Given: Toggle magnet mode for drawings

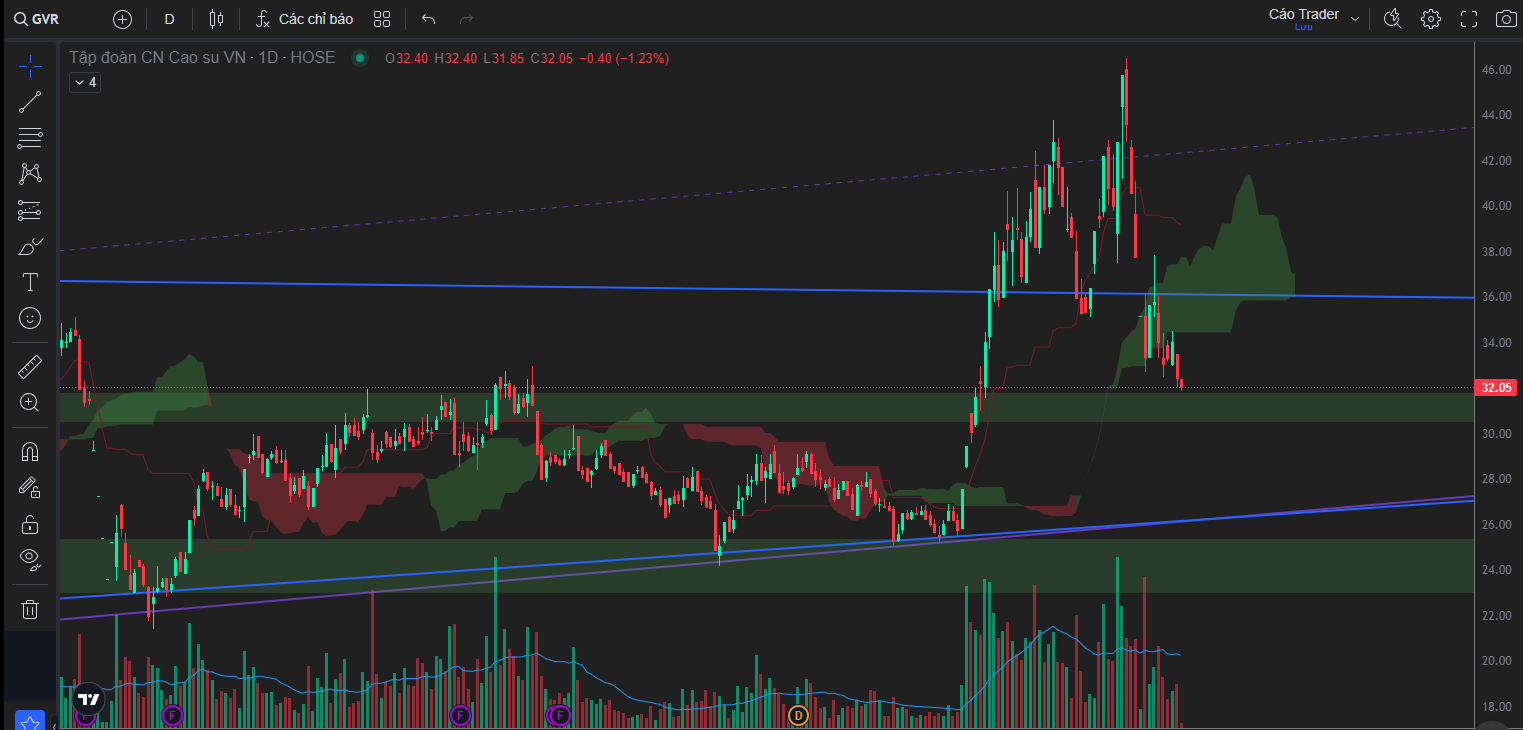Looking at the screenshot, I should pos(30,451).
